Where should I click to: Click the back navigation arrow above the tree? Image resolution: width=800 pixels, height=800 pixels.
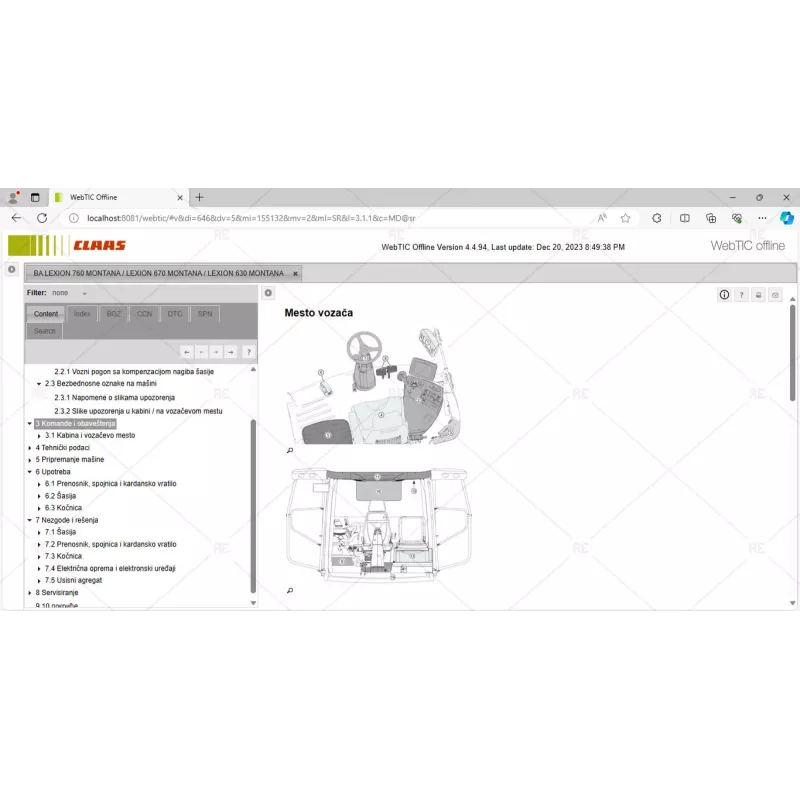click(186, 352)
